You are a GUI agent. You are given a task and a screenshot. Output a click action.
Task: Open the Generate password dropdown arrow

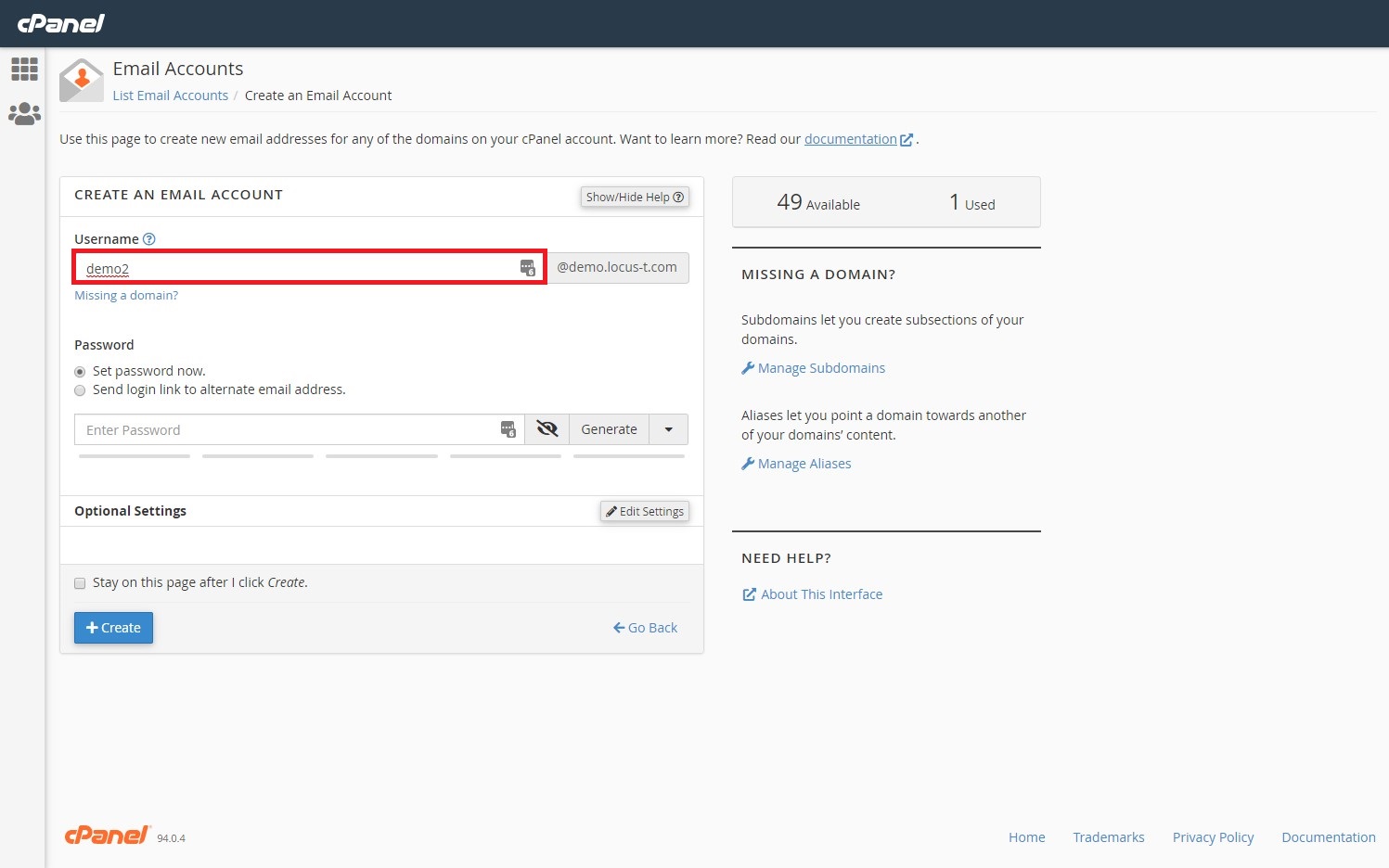tap(669, 429)
